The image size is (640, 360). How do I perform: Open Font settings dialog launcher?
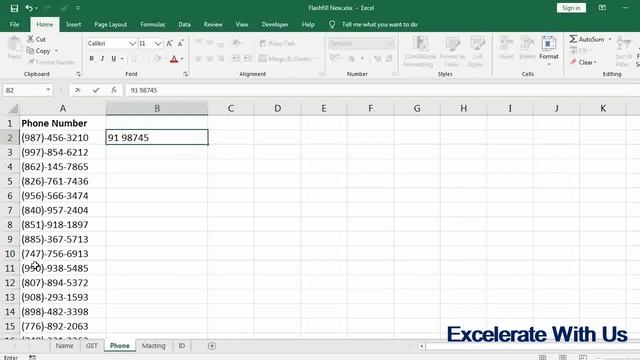(x=185, y=74)
